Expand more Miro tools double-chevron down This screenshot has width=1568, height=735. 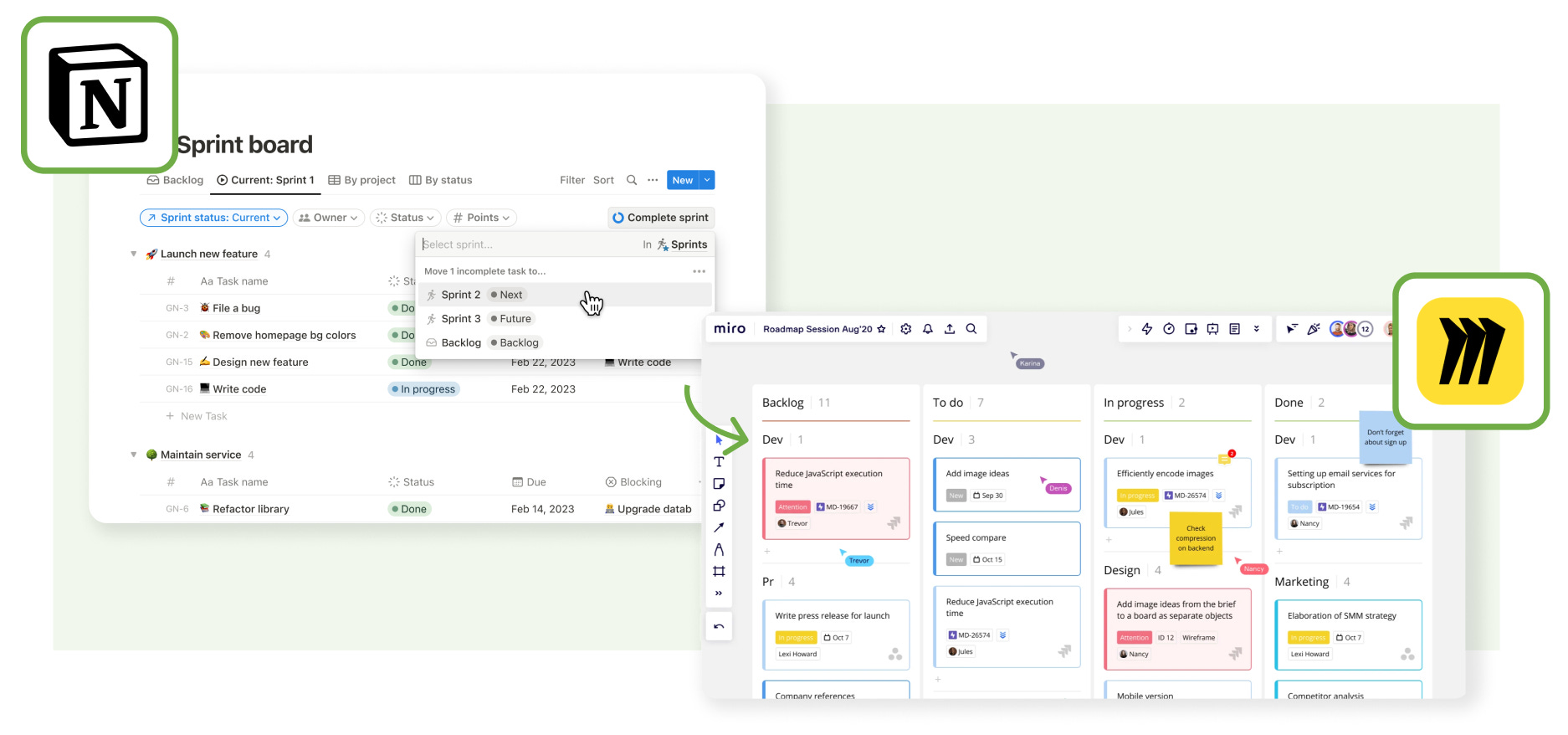pos(1256,329)
